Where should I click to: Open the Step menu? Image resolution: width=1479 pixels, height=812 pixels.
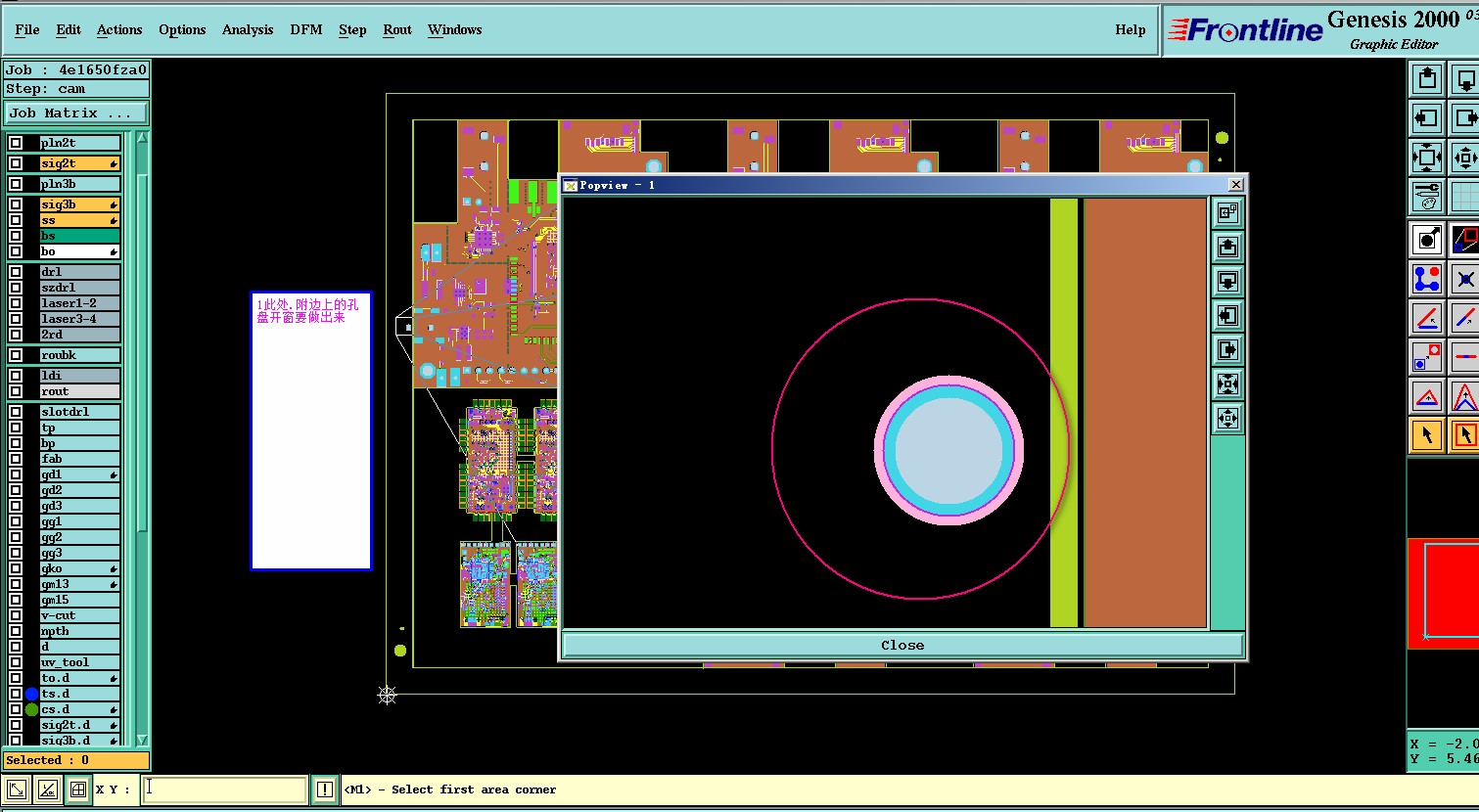[352, 29]
